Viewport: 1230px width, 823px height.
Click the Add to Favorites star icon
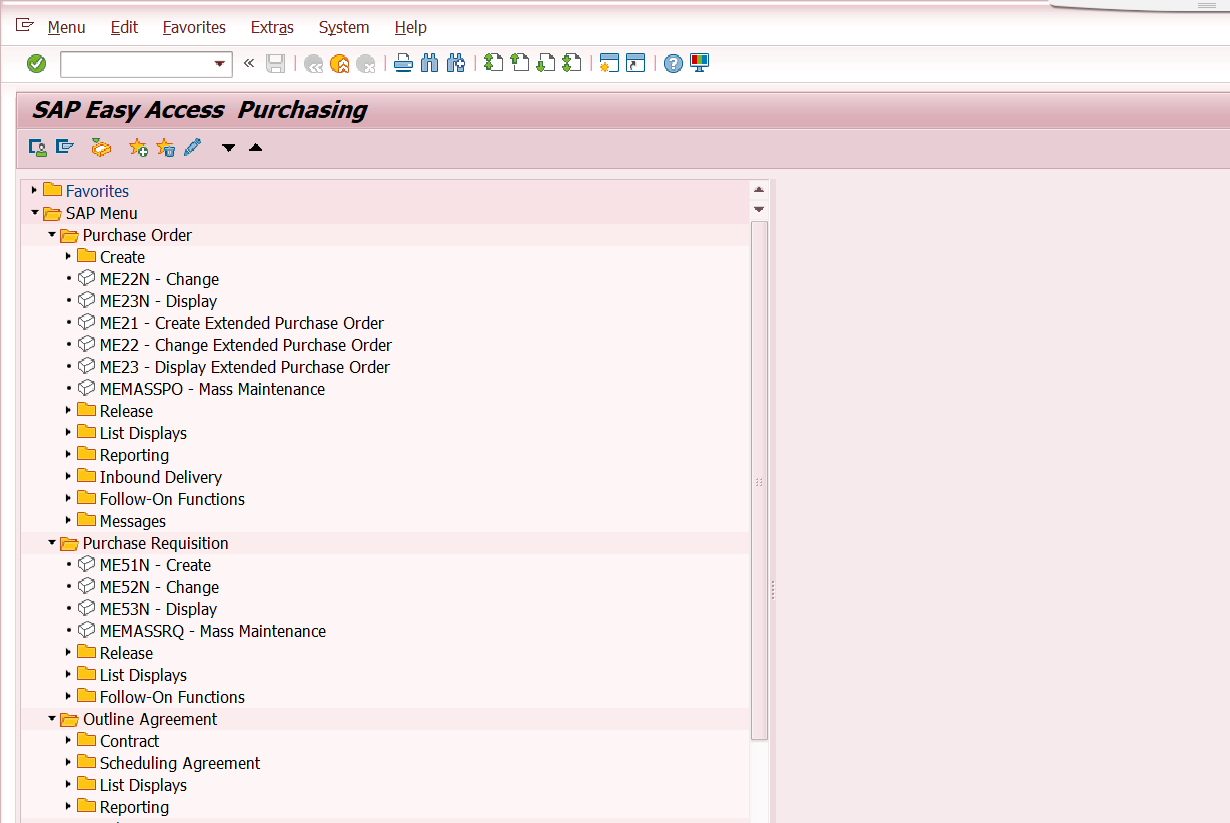pyautogui.click(x=138, y=148)
